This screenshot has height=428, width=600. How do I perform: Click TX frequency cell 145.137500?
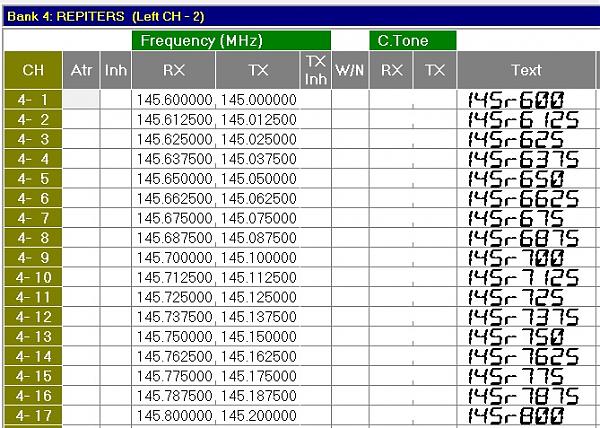pyautogui.click(x=258, y=317)
